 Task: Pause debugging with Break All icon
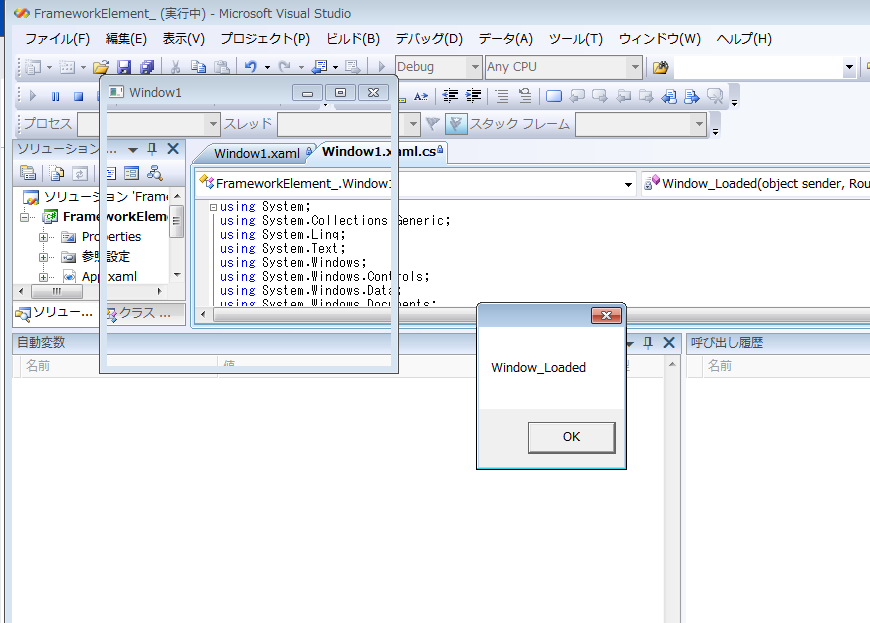tap(55, 96)
